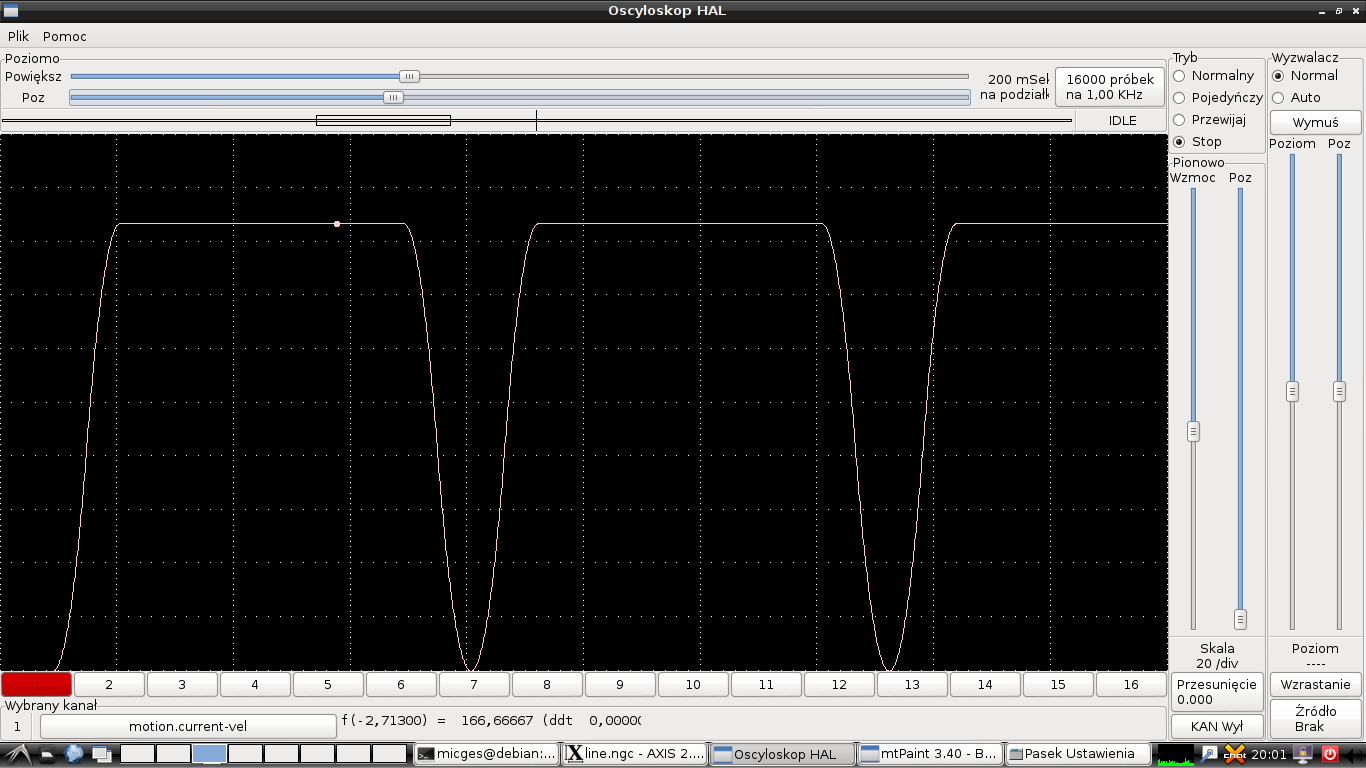Image resolution: width=1366 pixels, height=768 pixels.
Task: Click the Powiększ horizontal zoom slider handle
Action: tap(409, 76)
